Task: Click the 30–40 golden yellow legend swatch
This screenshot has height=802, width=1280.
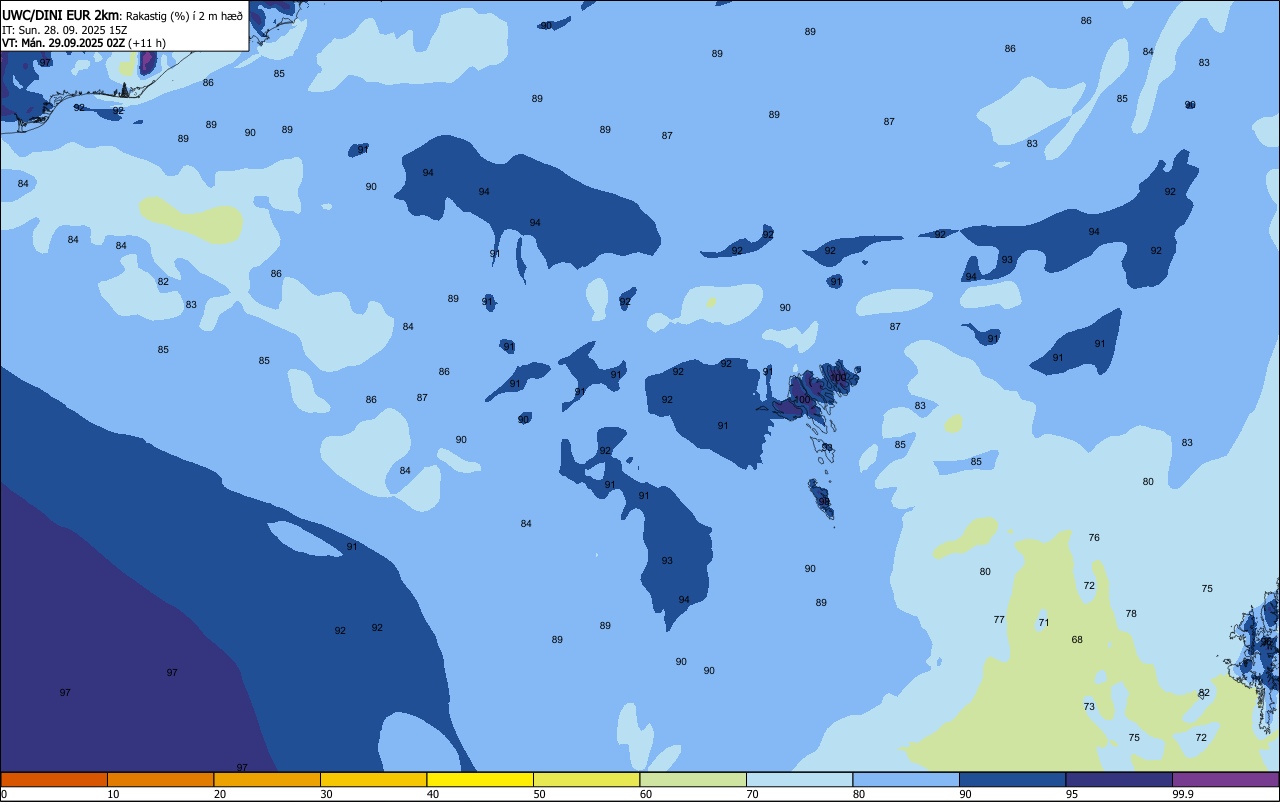Action: pyautogui.click(x=373, y=779)
